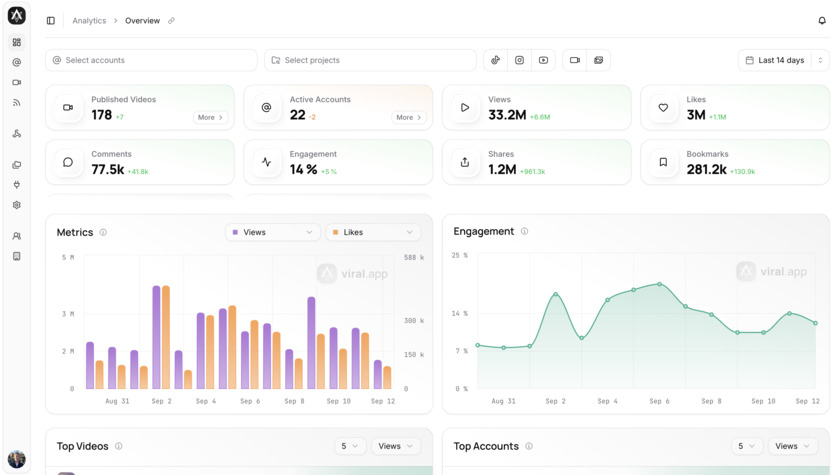Open Top Accounts sort dropdown Views

click(793, 446)
